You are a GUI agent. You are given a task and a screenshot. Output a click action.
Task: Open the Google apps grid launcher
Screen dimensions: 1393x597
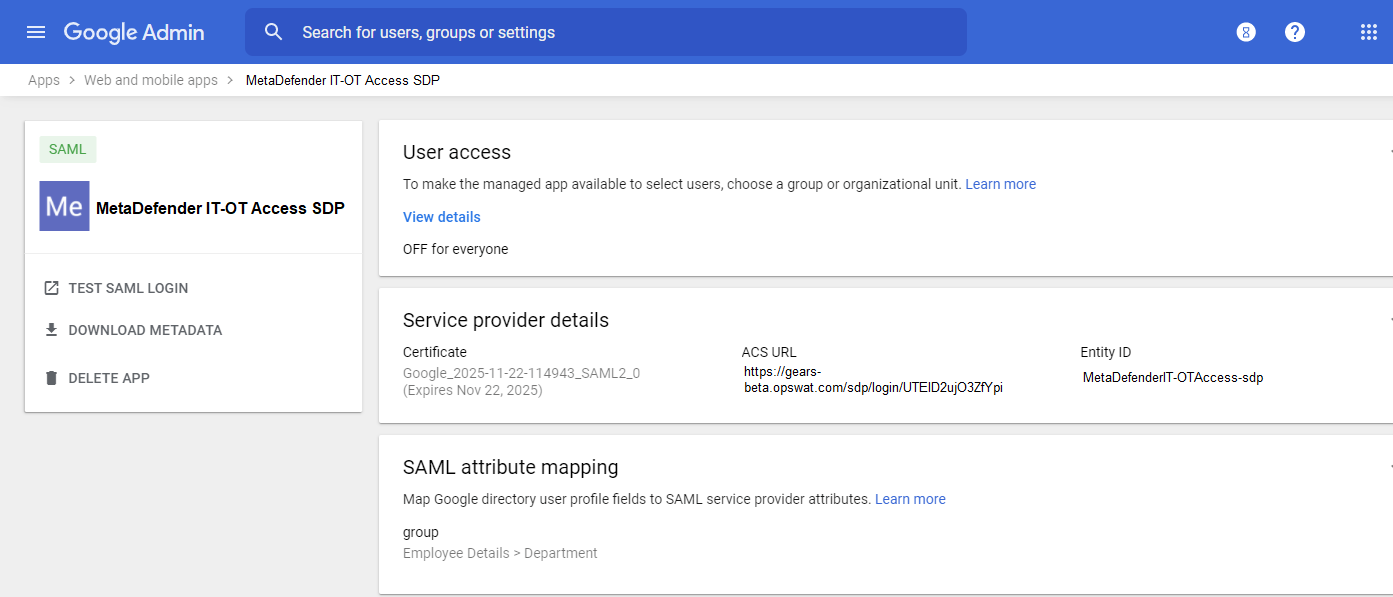click(1369, 32)
